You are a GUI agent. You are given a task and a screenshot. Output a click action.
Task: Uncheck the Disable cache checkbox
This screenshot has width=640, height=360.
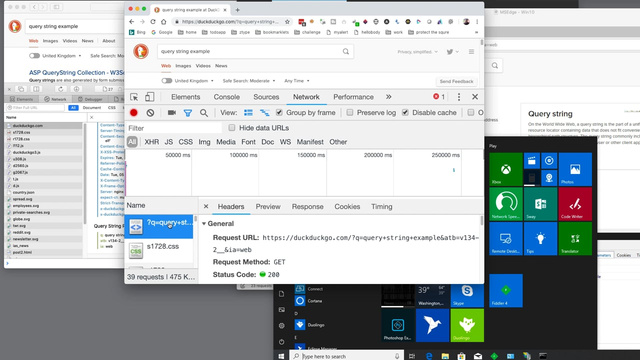(405, 112)
